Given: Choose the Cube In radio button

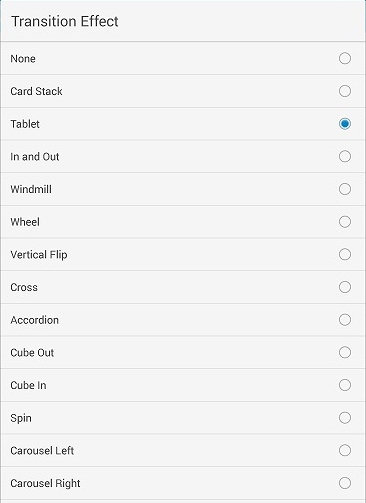Looking at the screenshot, I should coord(345,385).
